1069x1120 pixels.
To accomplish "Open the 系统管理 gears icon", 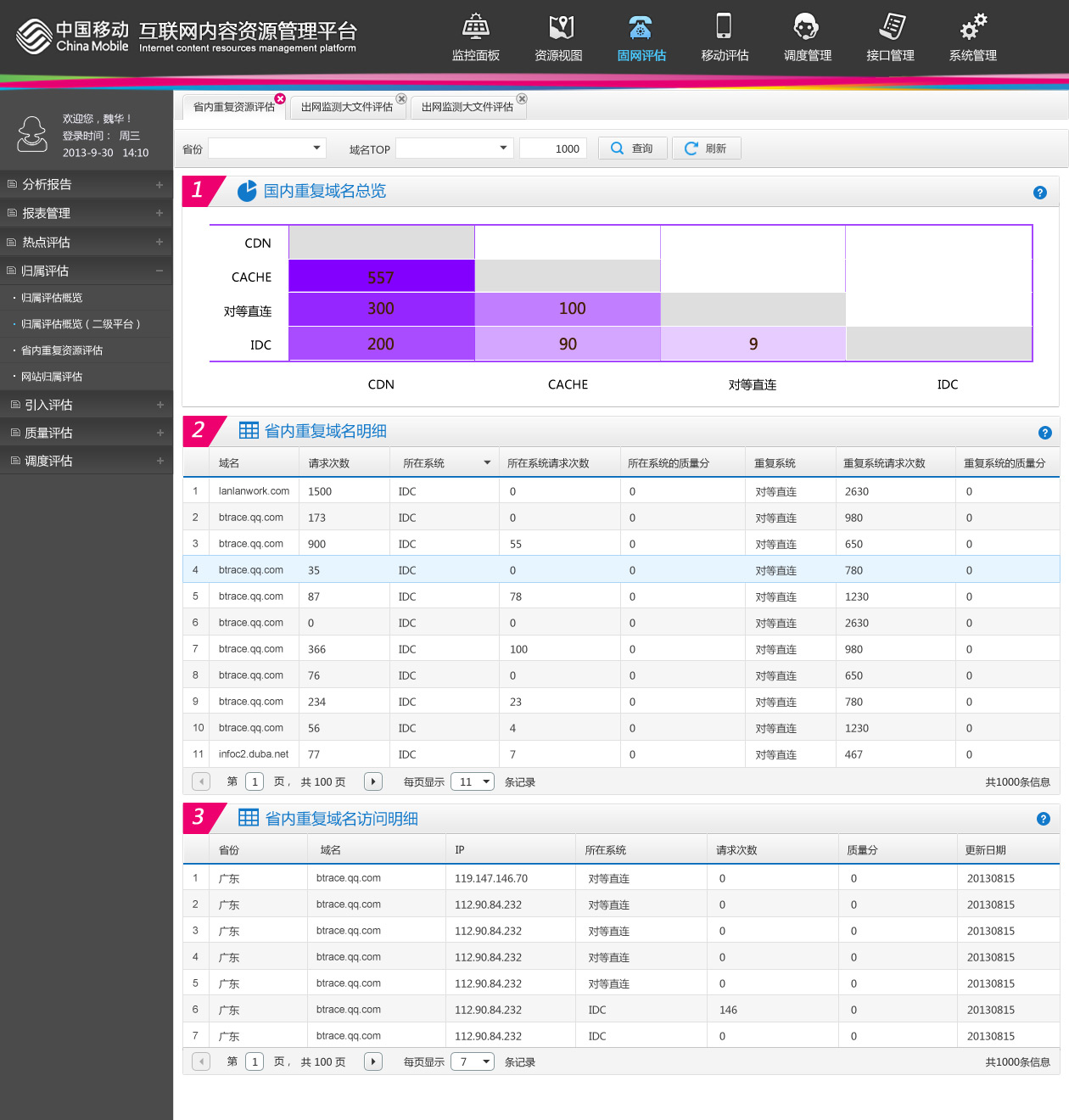I will point(972,27).
